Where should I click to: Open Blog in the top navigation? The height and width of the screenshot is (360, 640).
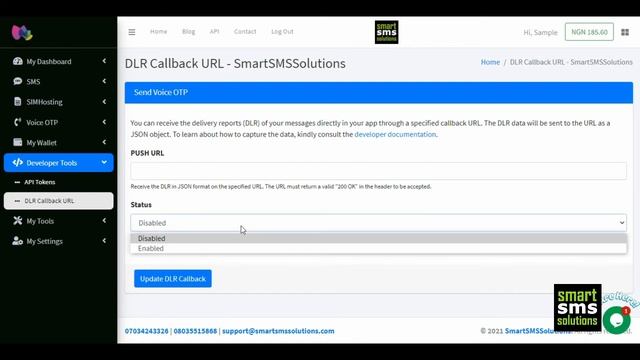tap(188, 31)
